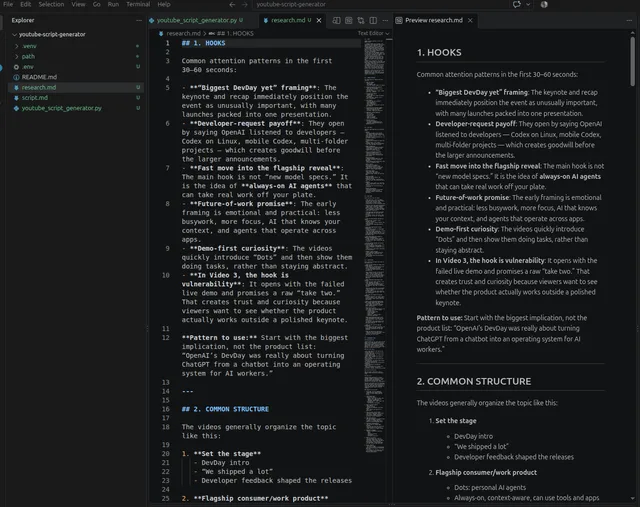Open the .env file in Explorer
Viewport: 640px width, 507px height.
[76, 67]
